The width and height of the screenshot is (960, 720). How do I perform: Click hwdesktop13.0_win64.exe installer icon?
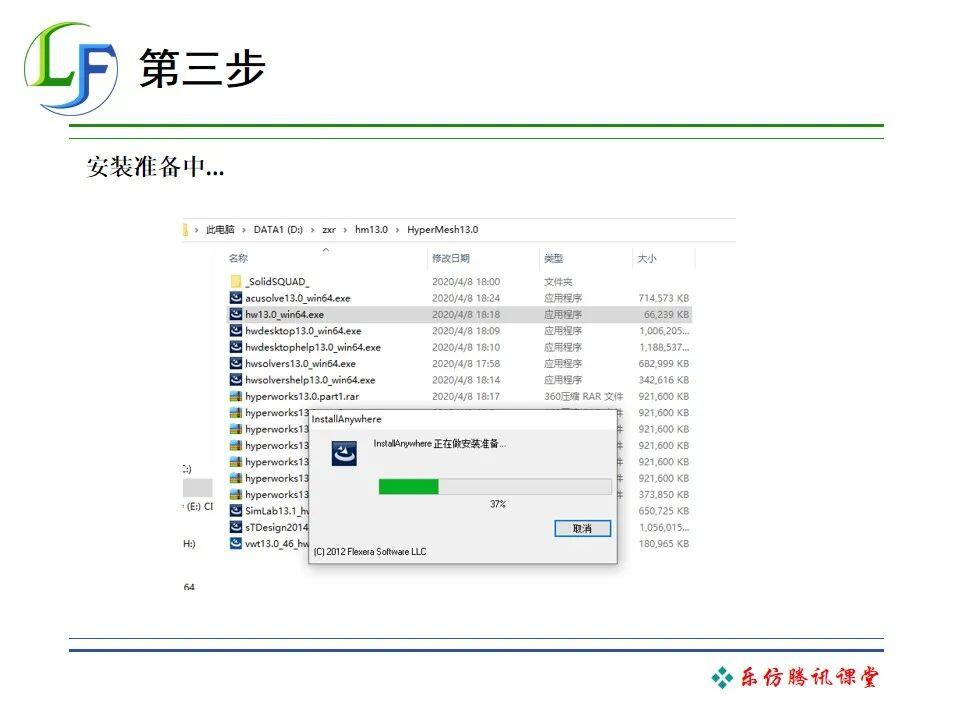[x=236, y=331]
